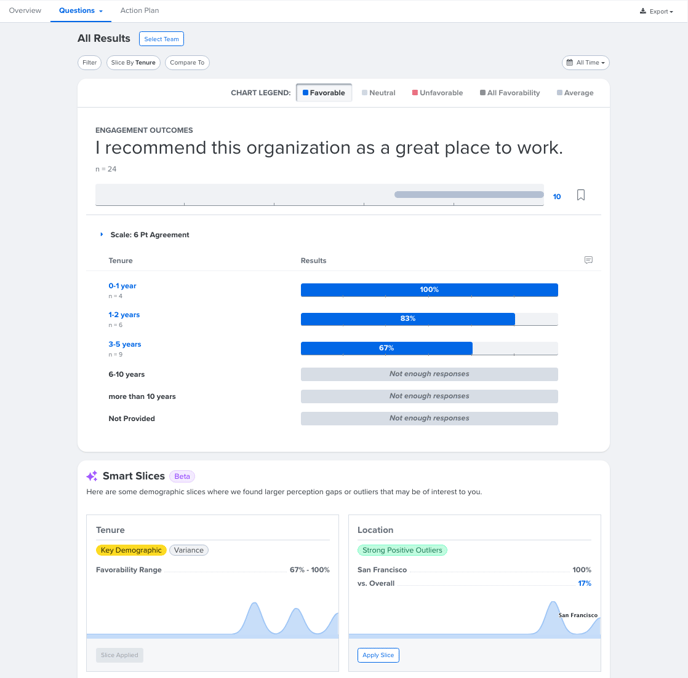Image resolution: width=688 pixels, height=678 pixels.
Task: Toggle Unfavorable in the chart legend
Action: coord(437,93)
